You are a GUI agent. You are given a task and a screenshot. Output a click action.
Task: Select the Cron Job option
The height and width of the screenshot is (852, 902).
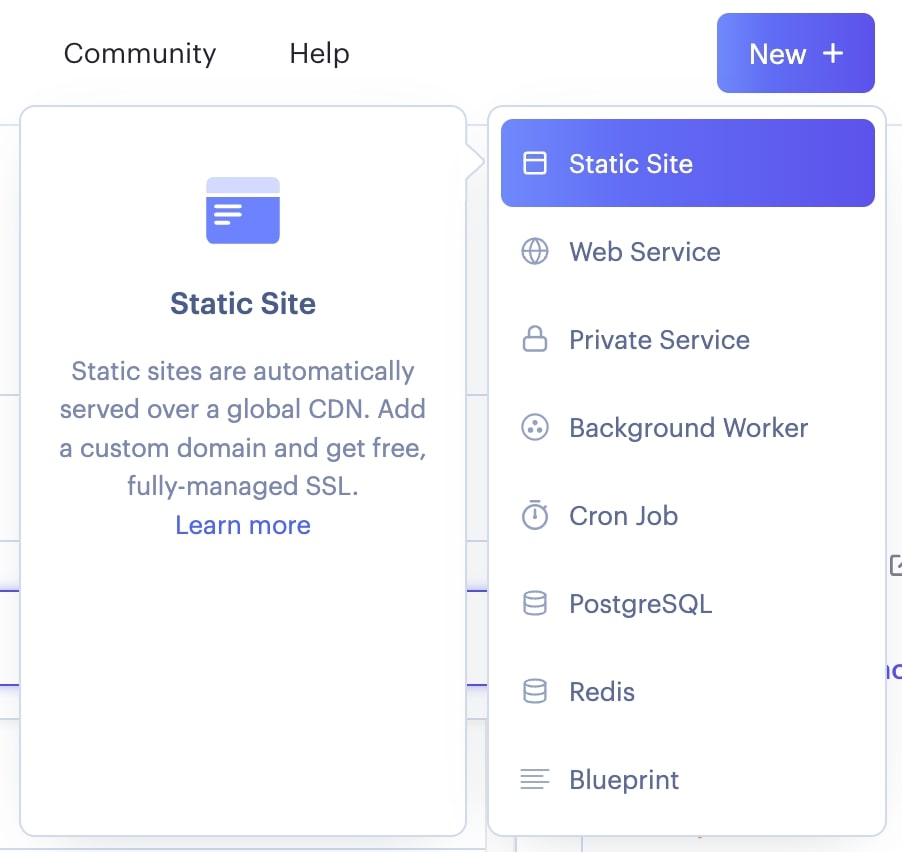[623, 516]
